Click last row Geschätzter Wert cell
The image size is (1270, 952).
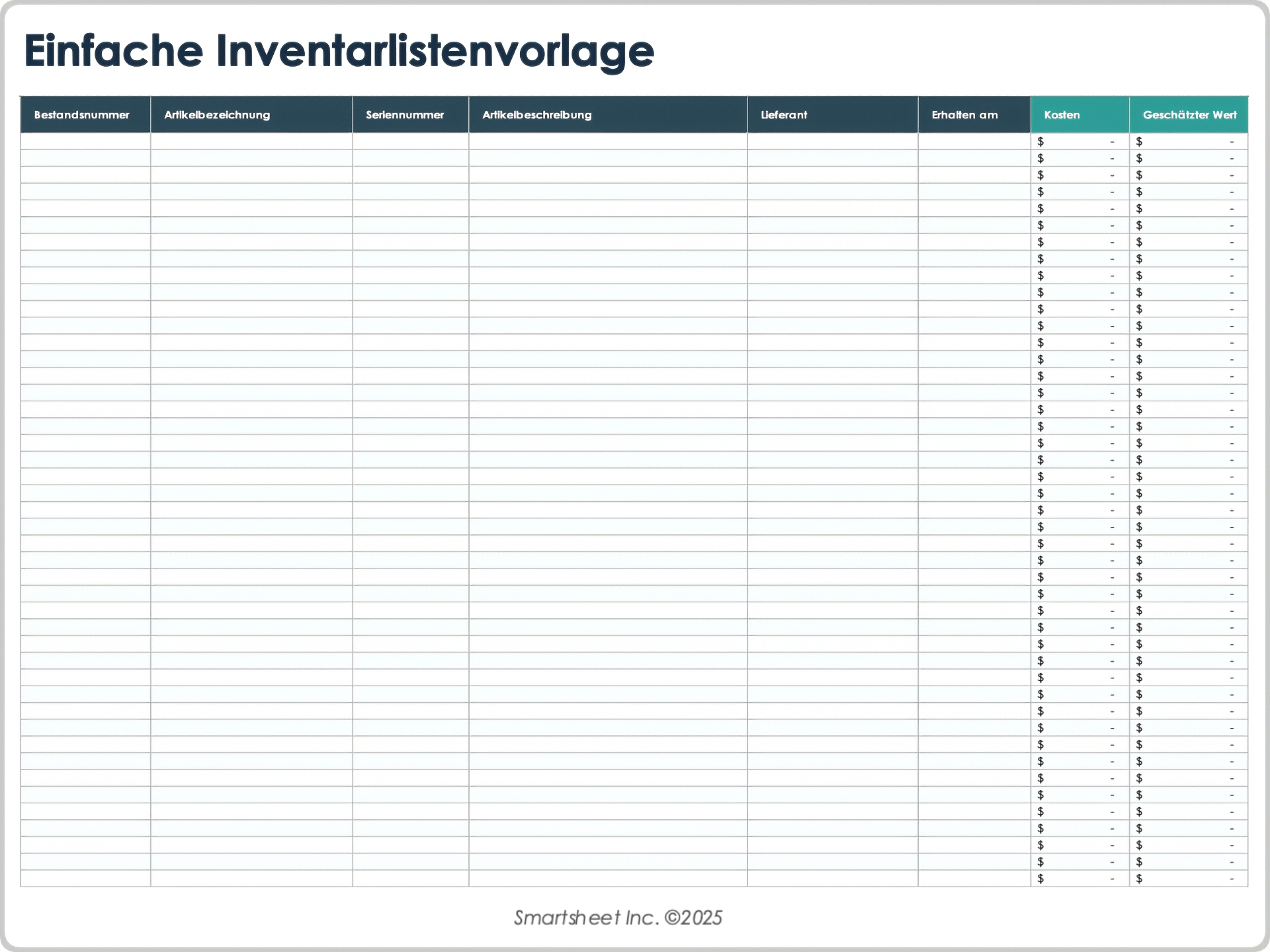coord(1189,879)
